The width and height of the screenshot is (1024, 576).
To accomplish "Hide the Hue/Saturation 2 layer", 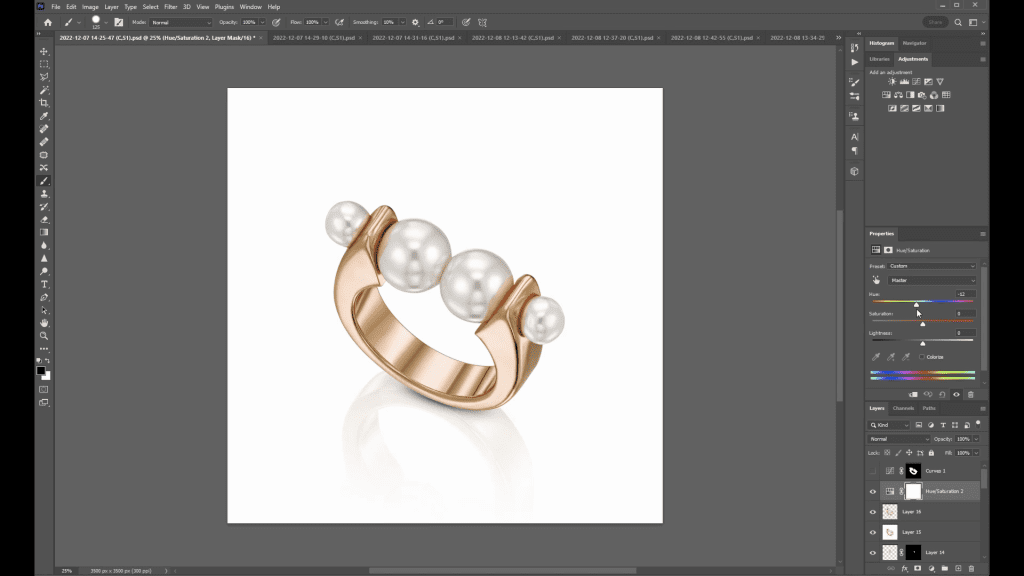I will [x=872, y=491].
